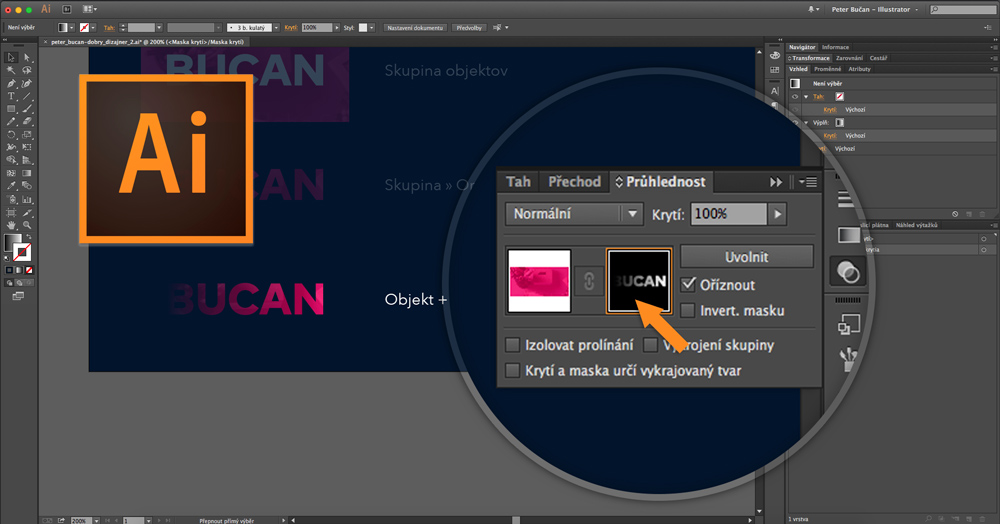Enable the Oříznout checkbox
Image resolution: width=1000 pixels, height=524 pixels.
coord(688,284)
